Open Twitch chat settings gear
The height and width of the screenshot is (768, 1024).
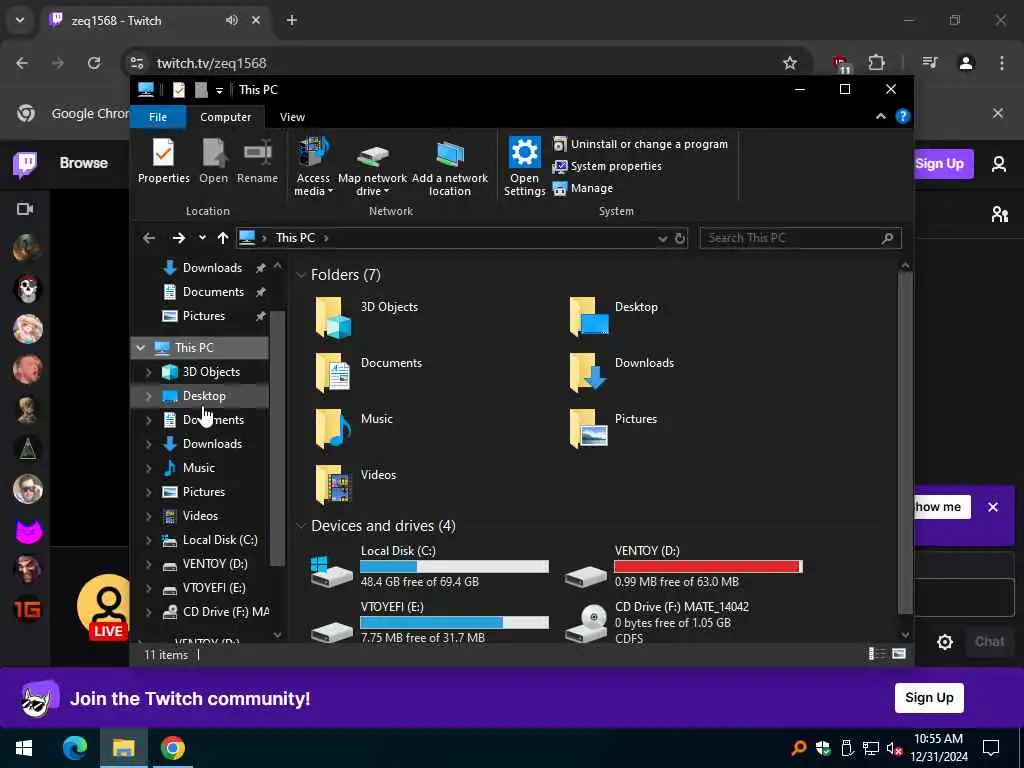944,642
